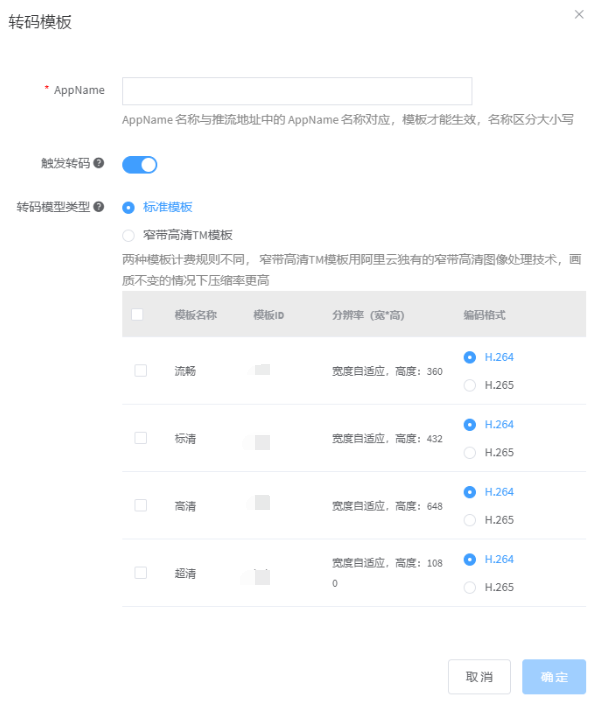The width and height of the screenshot is (606, 703).
Task: Close the 转码模板 dialog with X
Action: pyautogui.click(x=579, y=14)
